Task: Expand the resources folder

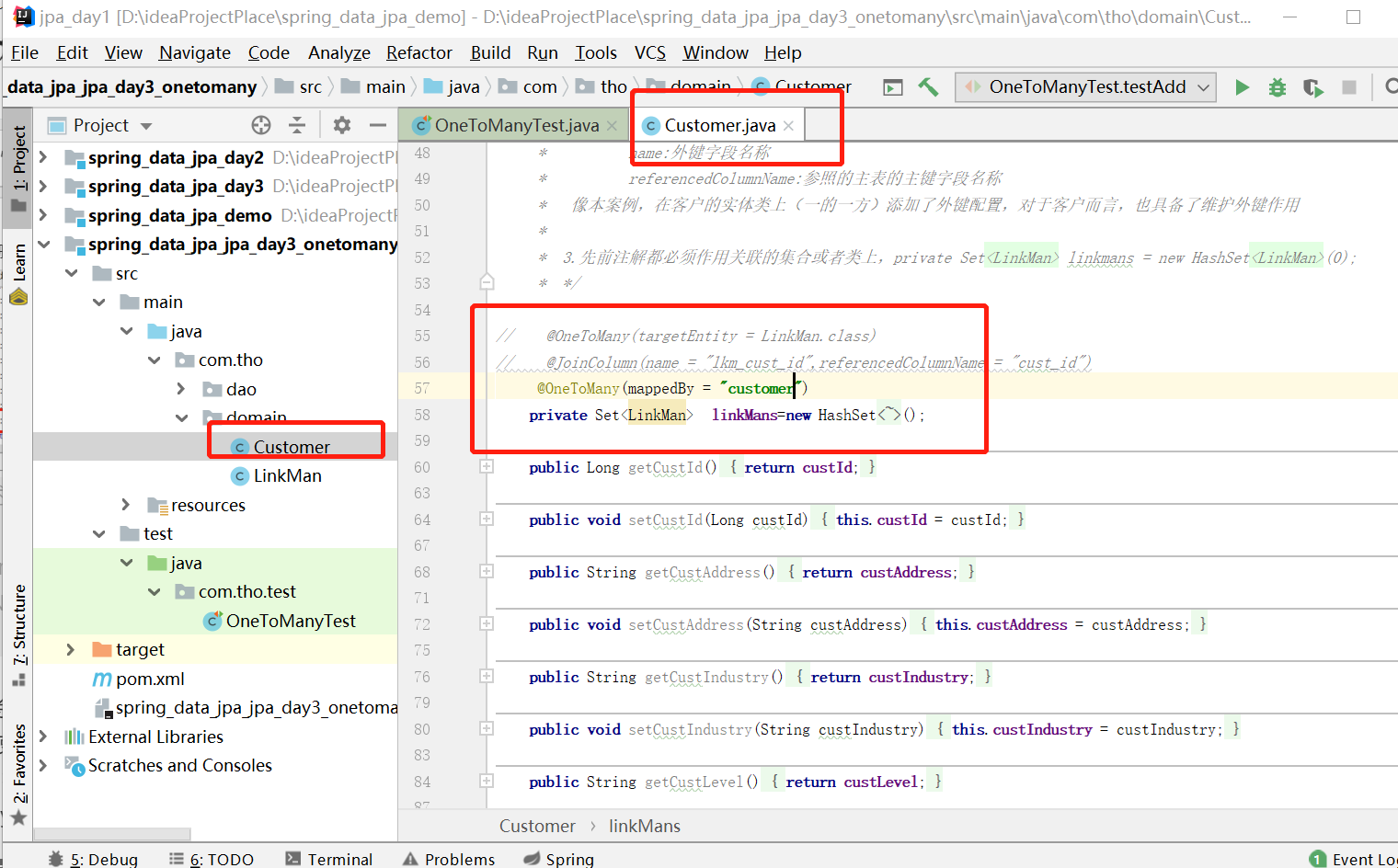Action: click(x=126, y=505)
